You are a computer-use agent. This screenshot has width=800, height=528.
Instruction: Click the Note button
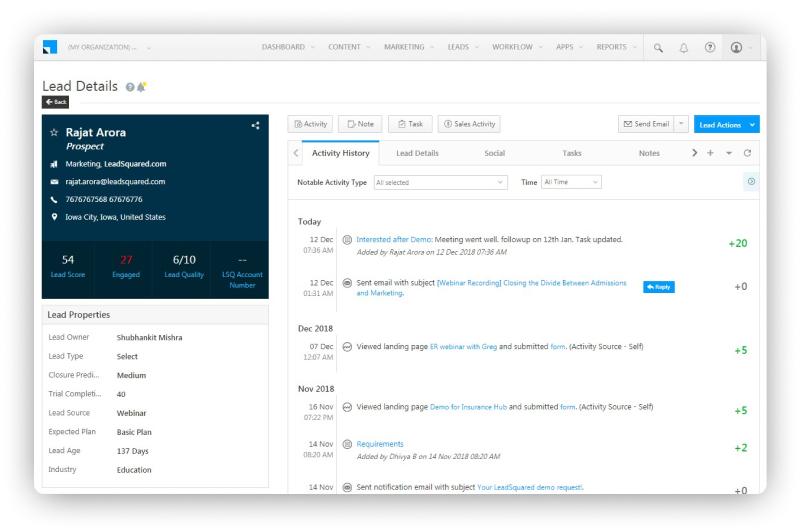point(360,124)
